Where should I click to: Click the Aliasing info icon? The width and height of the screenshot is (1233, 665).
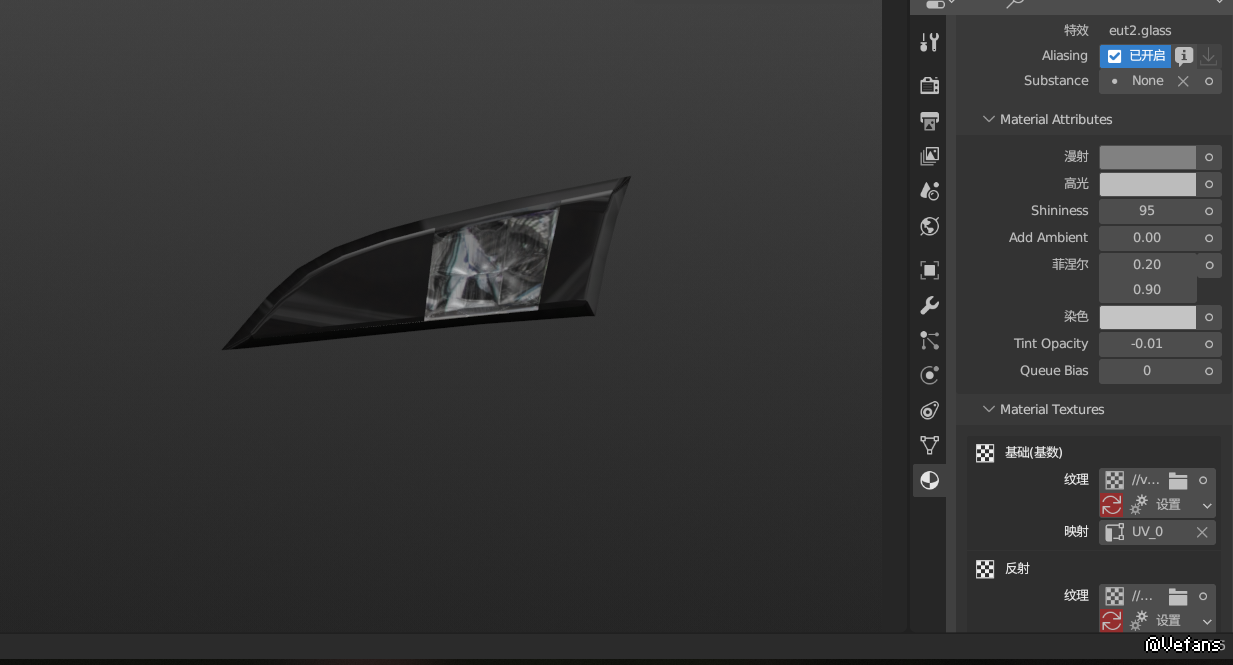coord(1184,56)
